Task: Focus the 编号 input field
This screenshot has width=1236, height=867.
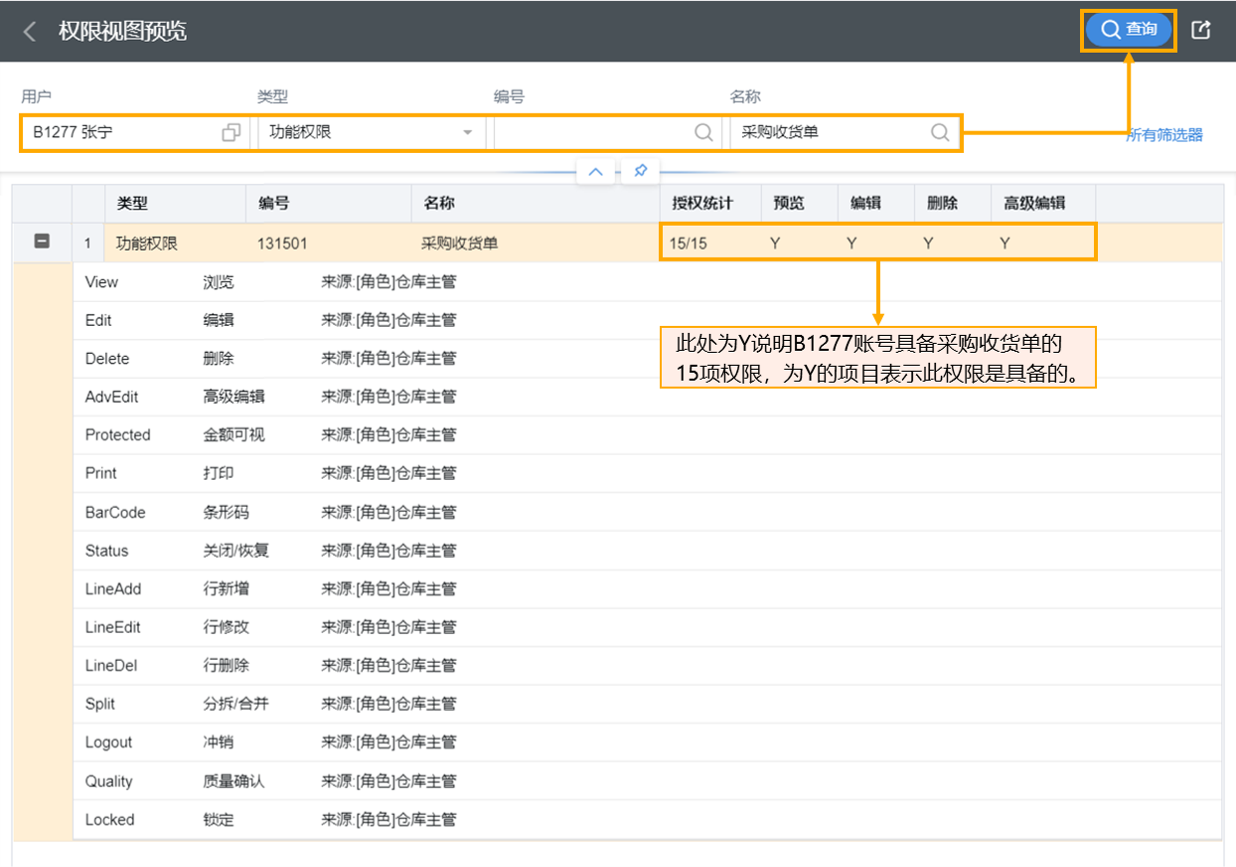Action: pos(607,132)
